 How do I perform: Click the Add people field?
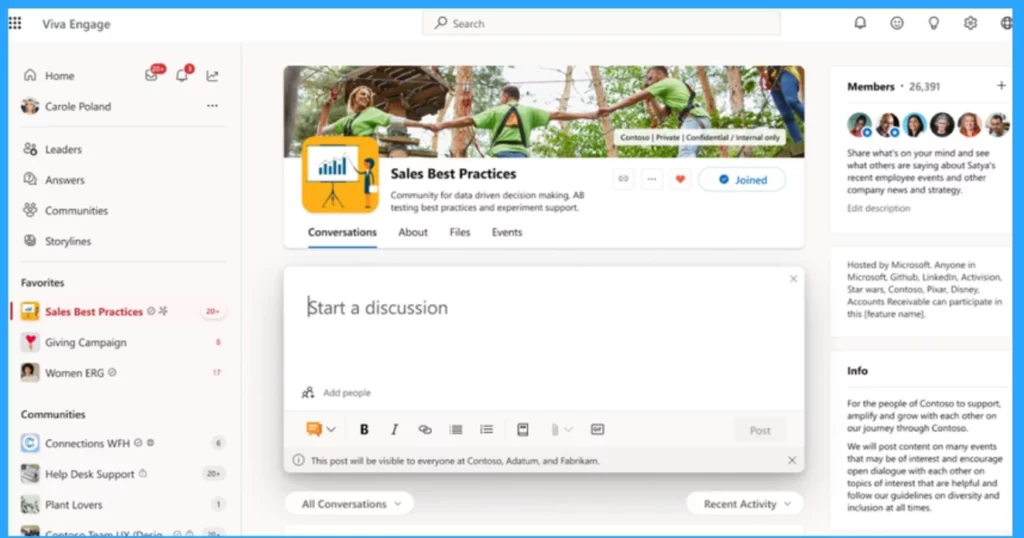(x=347, y=392)
